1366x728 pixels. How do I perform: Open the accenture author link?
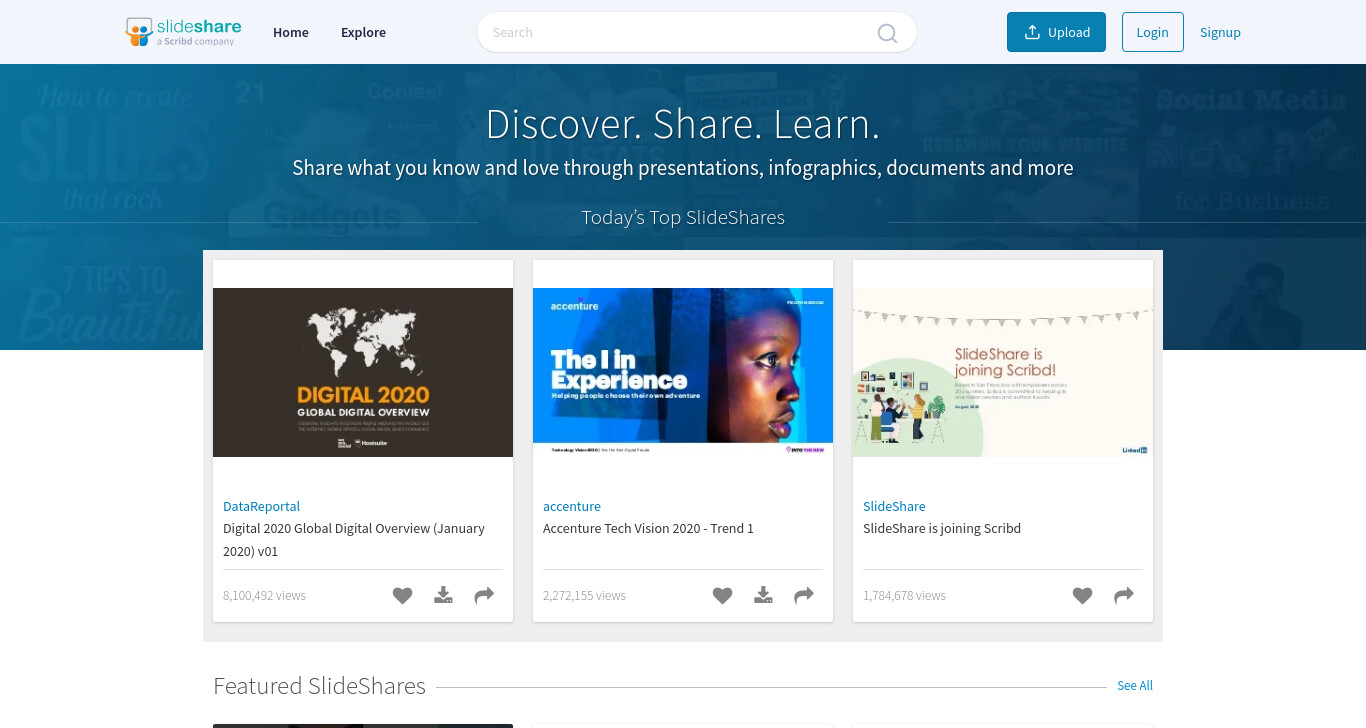[572, 507]
